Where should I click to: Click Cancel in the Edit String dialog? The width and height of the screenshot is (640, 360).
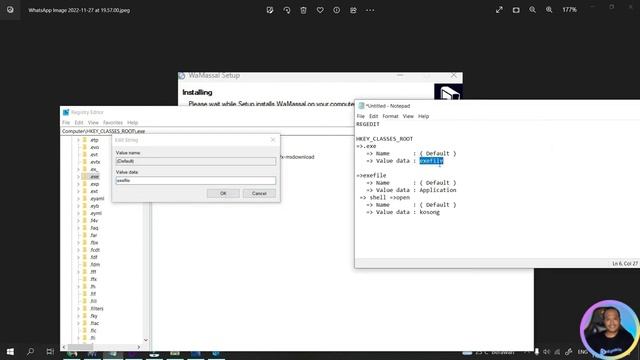[259, 193]
